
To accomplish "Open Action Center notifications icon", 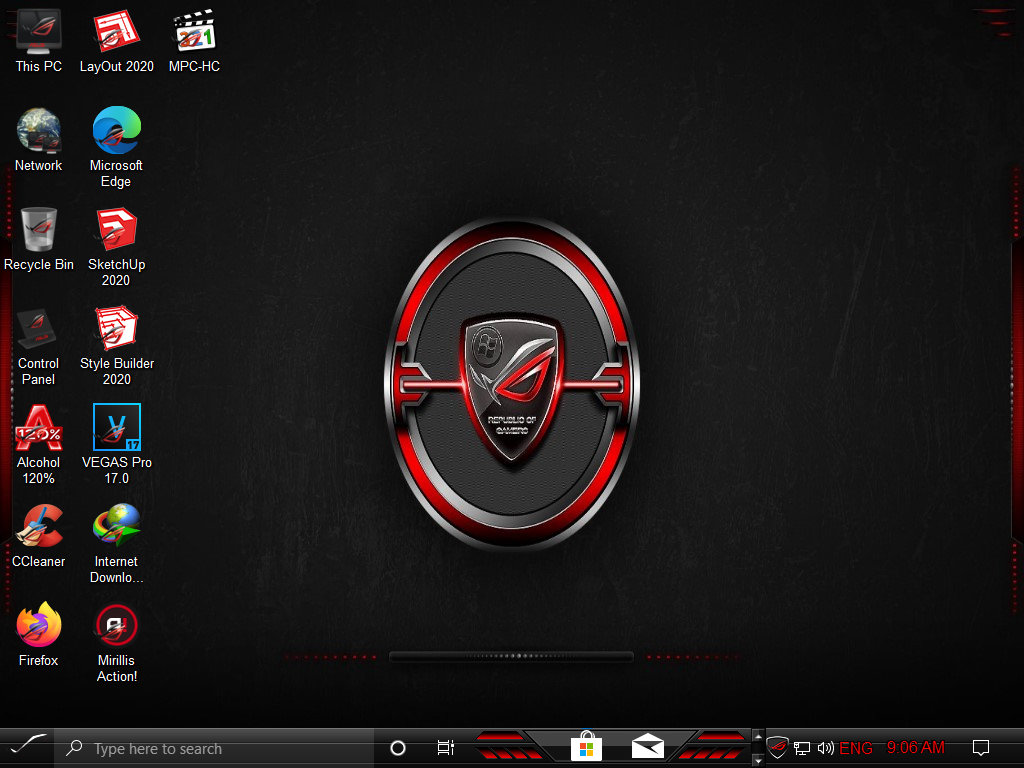I will 981,748.
